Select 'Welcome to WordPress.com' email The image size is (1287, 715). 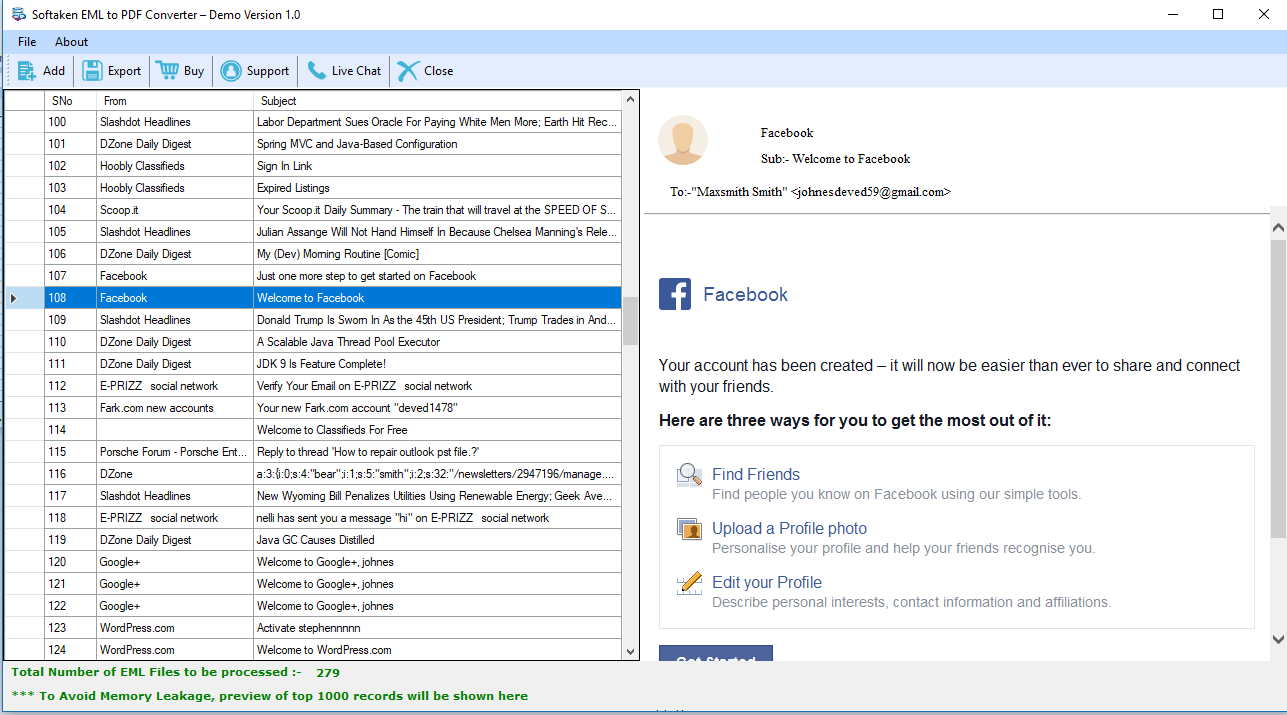click(x=313, y=650)
